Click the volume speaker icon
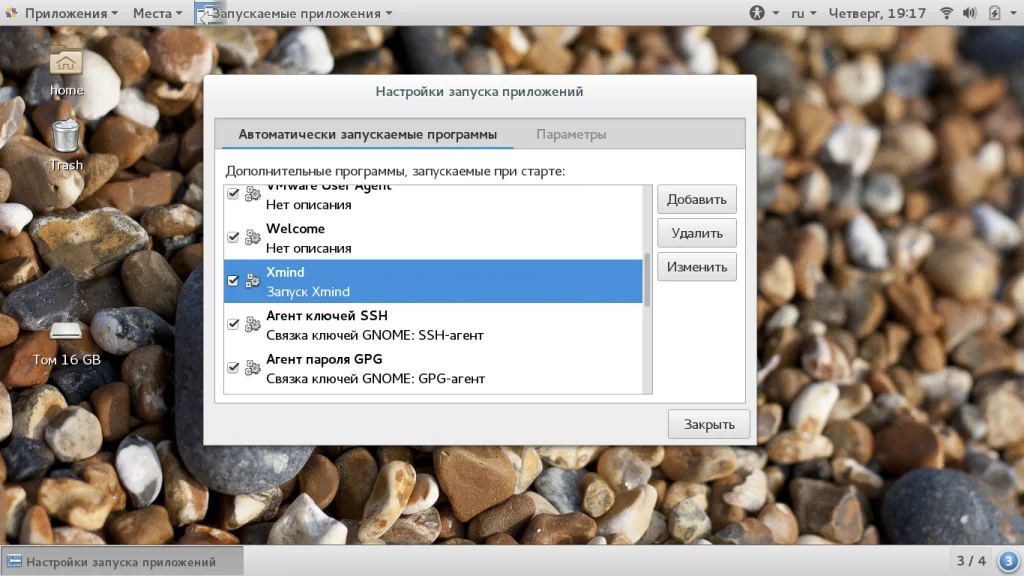The image size is (1024, 576). (969, 12)
